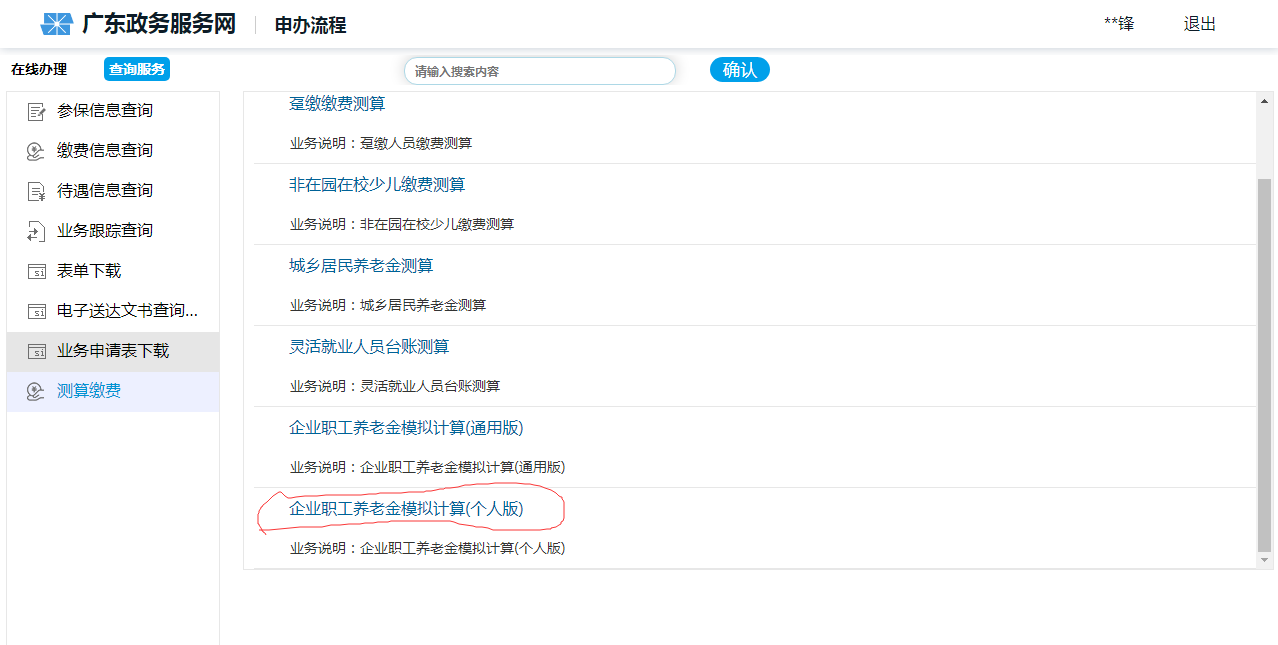Focus the 请输入搜索内容 search field
The width and height of the screenshot is (1278, 645).
coord(540,71)
